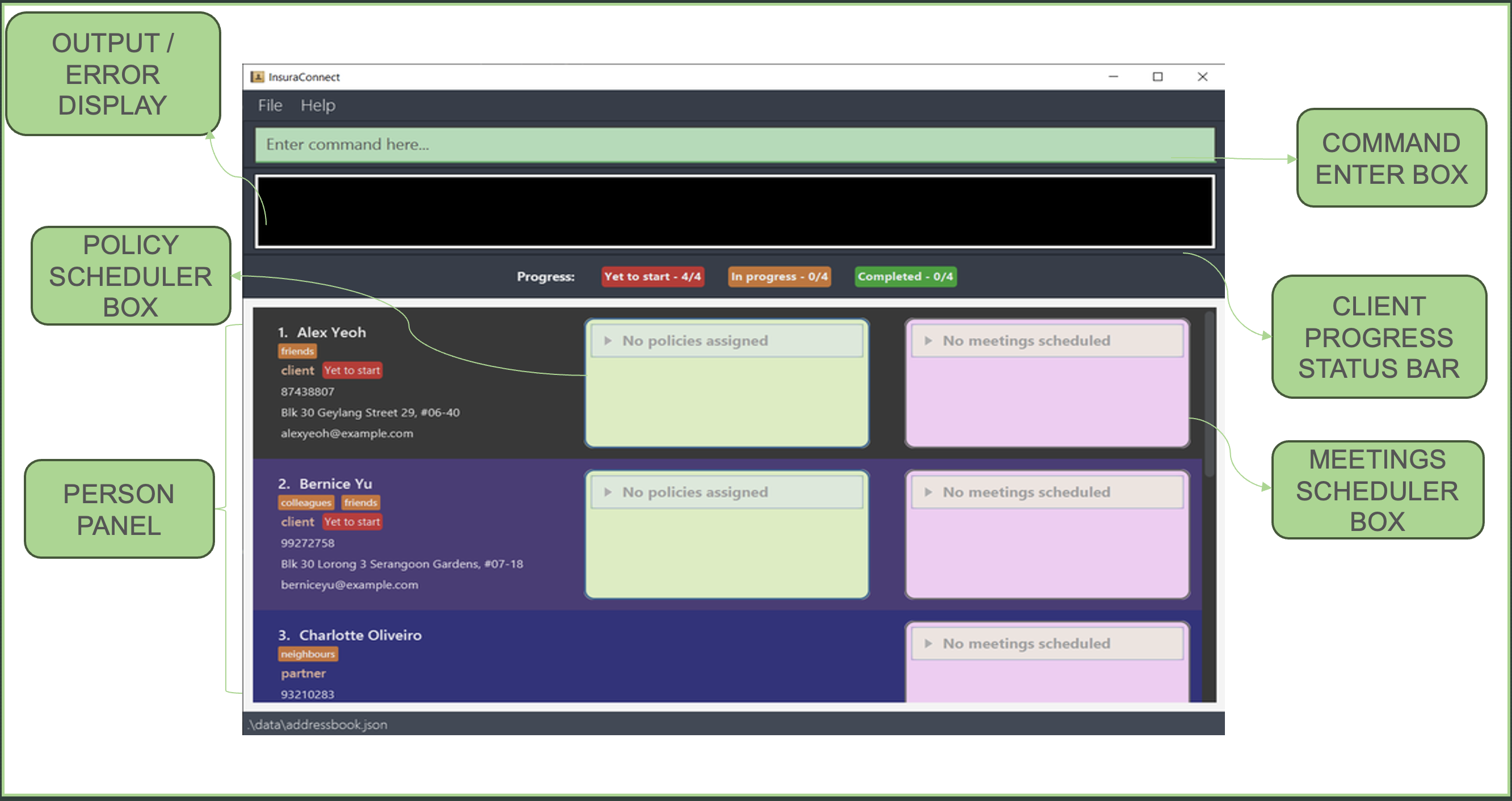This screenshot has width=1512, height=801.
Task: Open the Help menu
Action: tap(318, 106)
